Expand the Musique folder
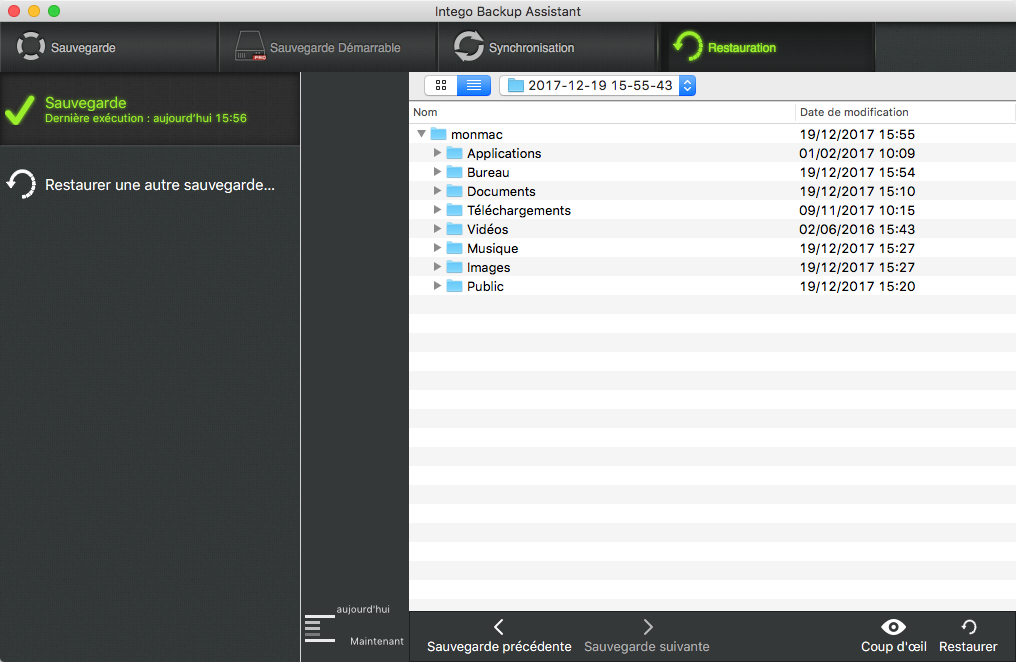 coord(437,248)
